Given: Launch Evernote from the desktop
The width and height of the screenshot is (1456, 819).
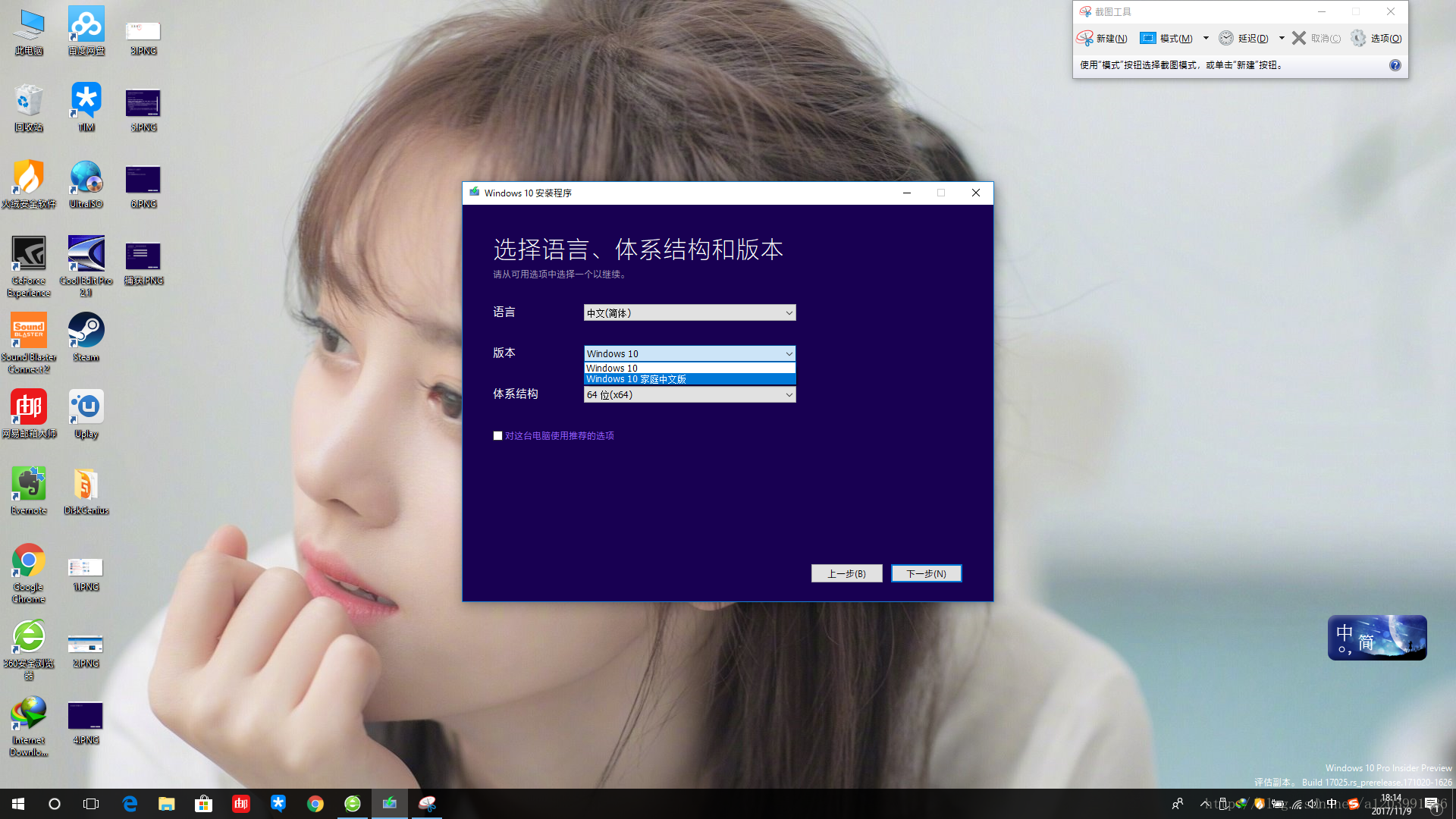Looking at the screenshot, I should click(28, 483).
